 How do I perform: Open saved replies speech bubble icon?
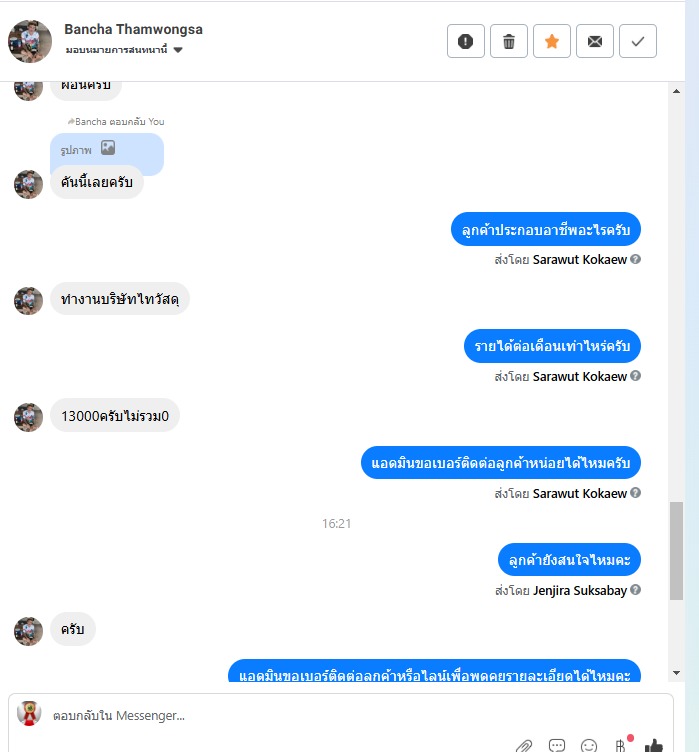coord(557,745)
